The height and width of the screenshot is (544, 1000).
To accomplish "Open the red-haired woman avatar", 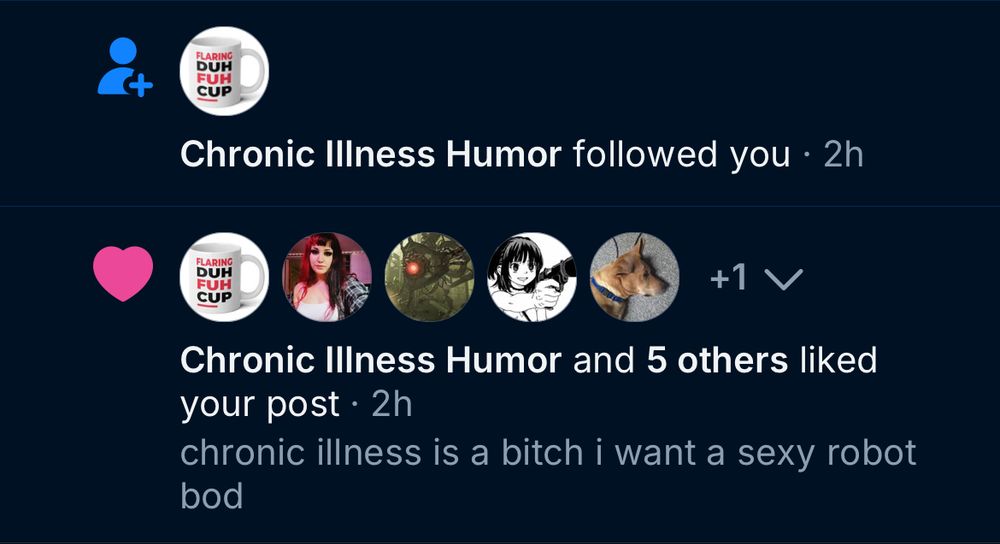I will (x=327, y=277).
